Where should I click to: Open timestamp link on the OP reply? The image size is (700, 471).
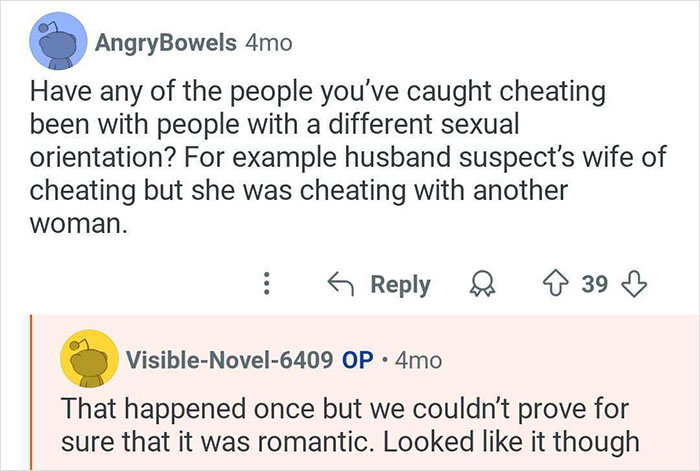click(x=418, y=360)
